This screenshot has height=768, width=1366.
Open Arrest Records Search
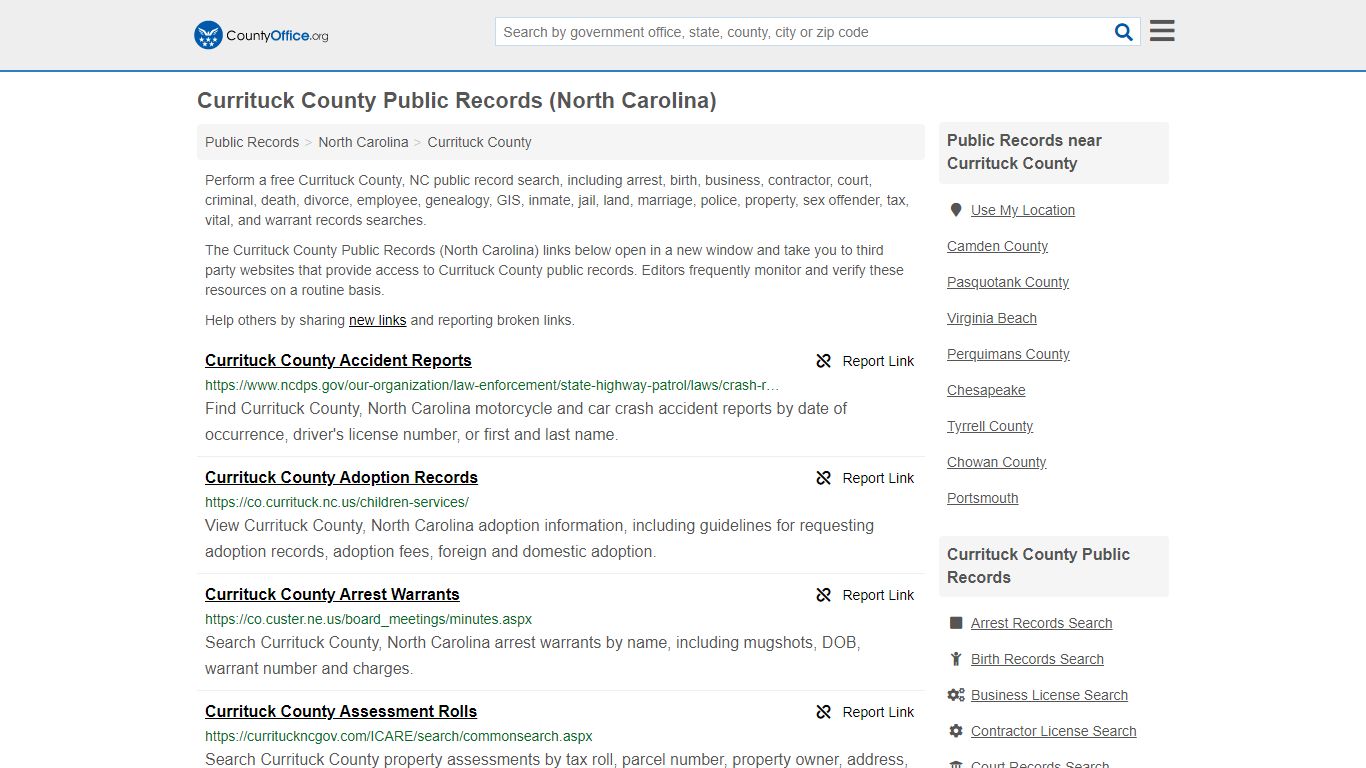tap(1041, 623)
